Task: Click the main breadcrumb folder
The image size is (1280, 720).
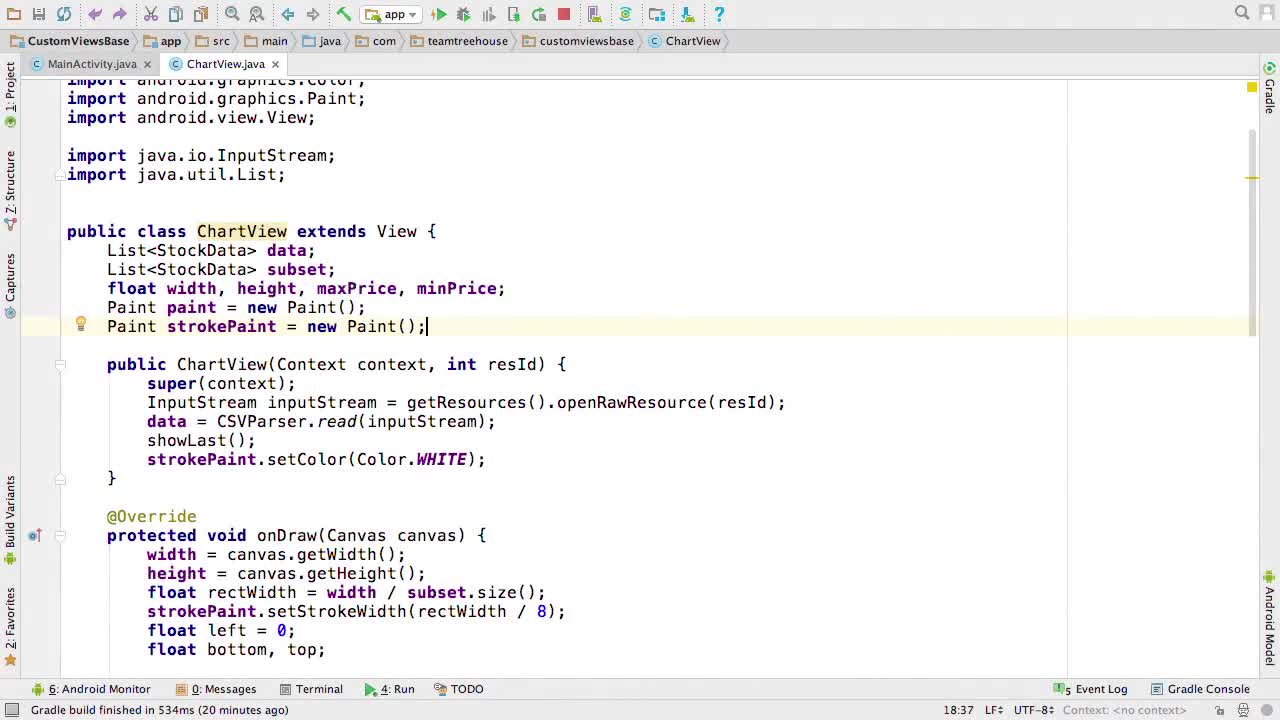Action: [x=265, y=41]
